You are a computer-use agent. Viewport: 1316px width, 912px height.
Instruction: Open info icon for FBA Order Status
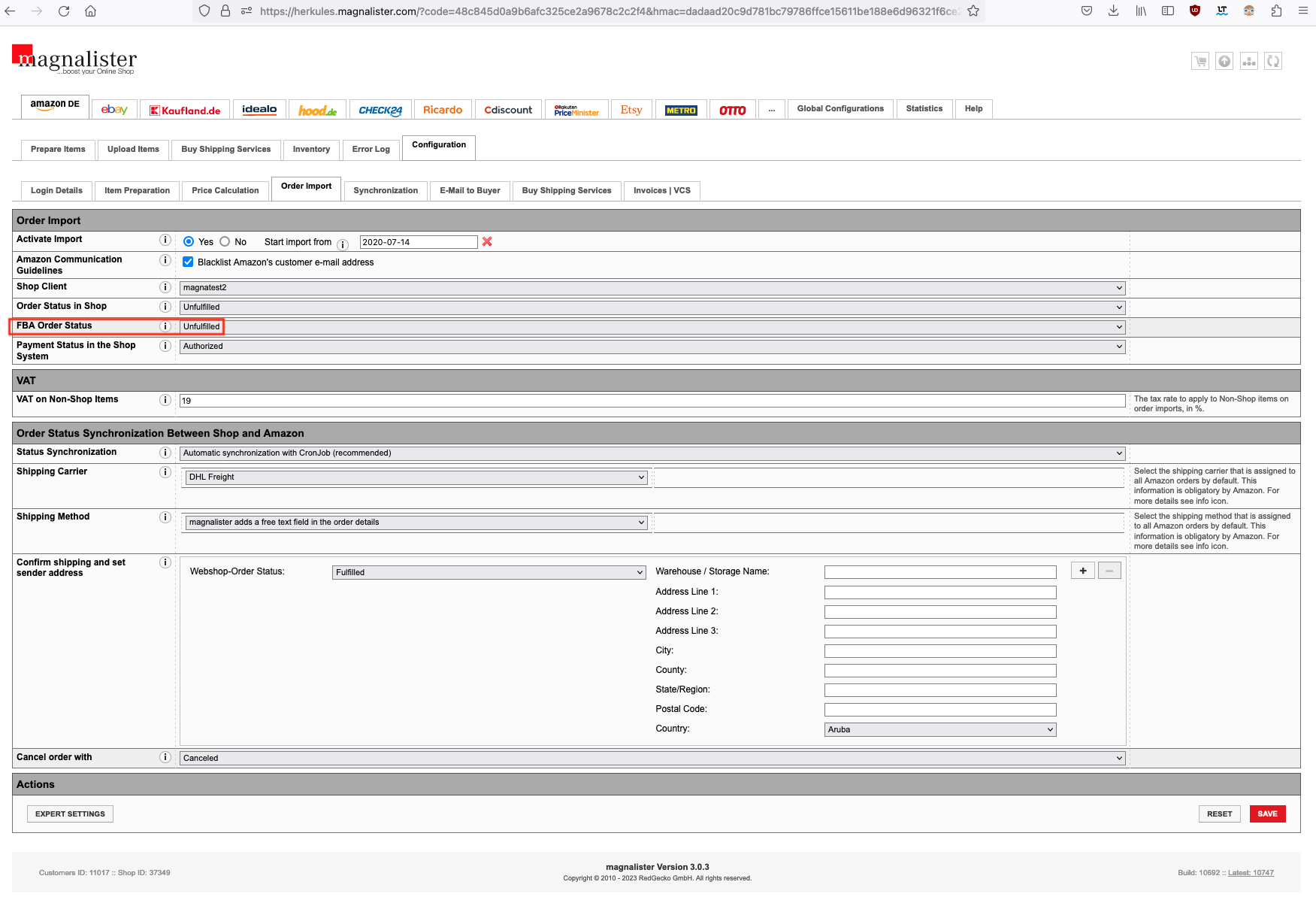[x=165, y=326]
